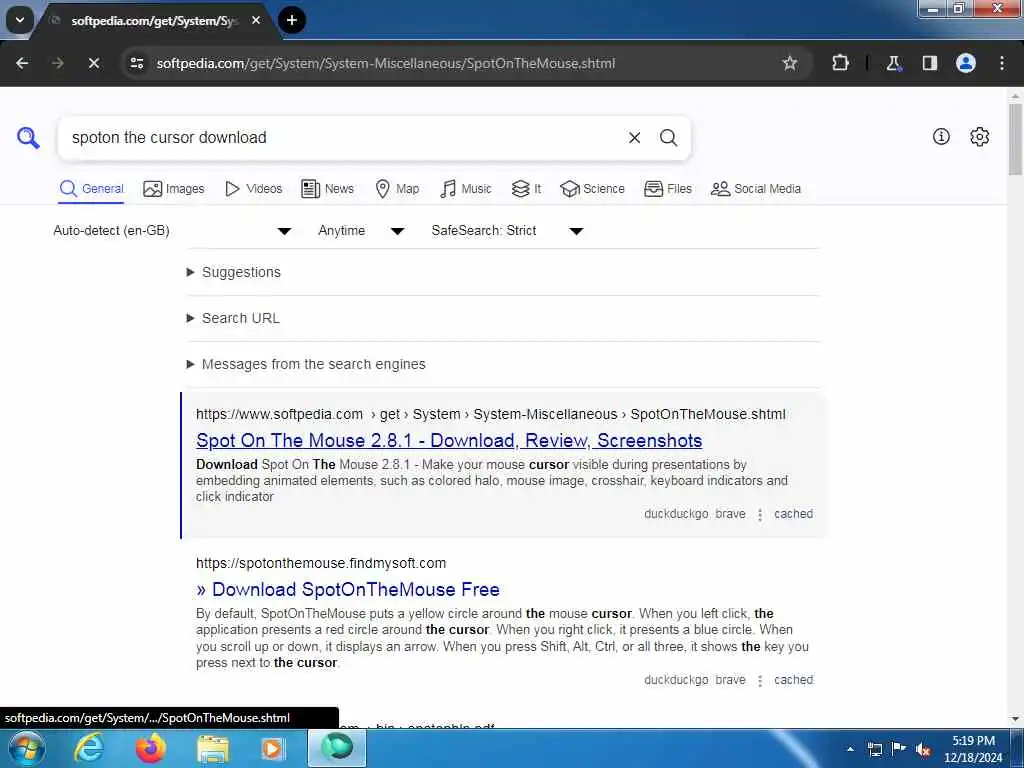This screenshot has height=768, width=1024.
Task: Click the network tray icon
Action: point(875,749)
